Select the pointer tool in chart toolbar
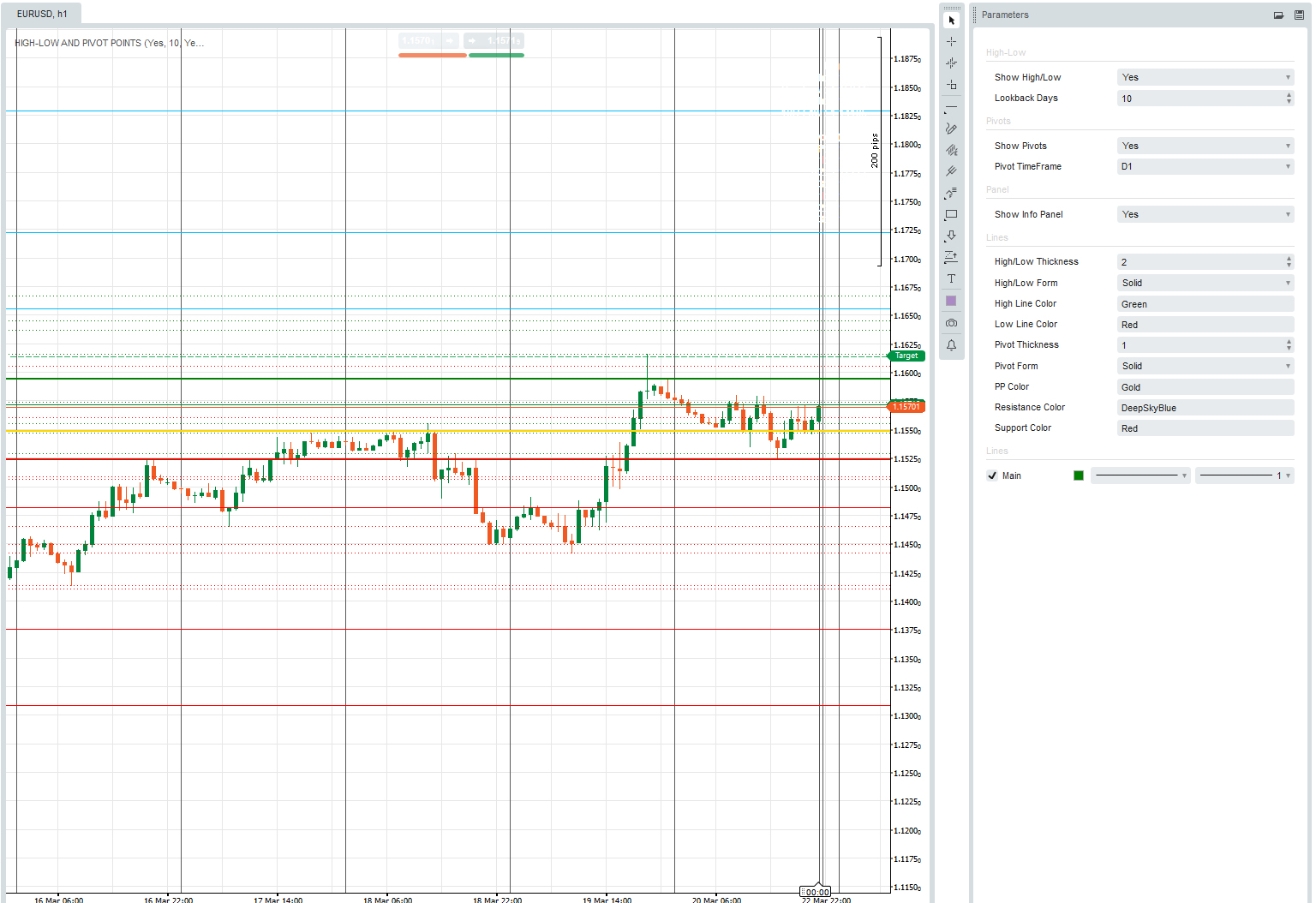Image resolution: width=1316 pixels, height=903 pixels. click(951, 20)
